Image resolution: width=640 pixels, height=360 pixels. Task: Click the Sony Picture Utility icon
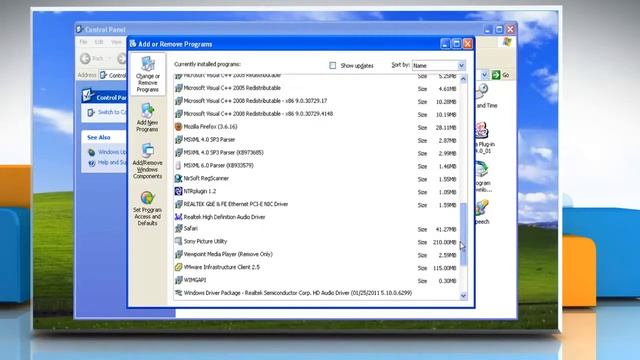(178, 241)
